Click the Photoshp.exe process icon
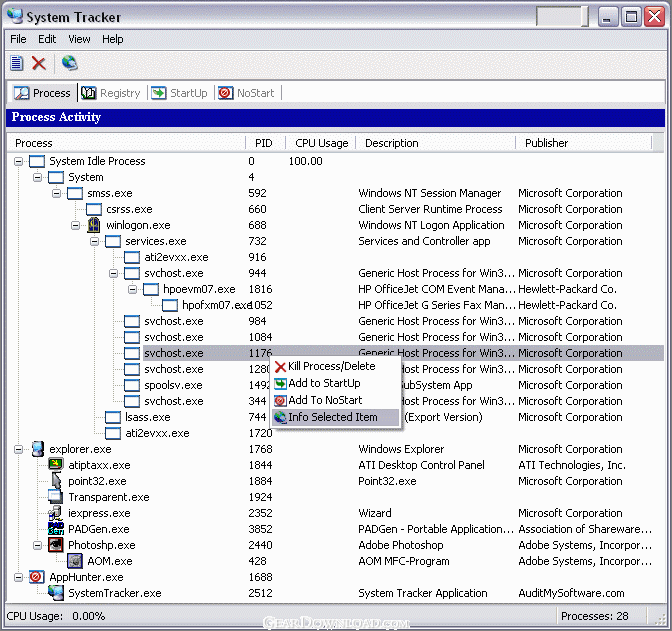This screenshot has height=631, width=672. pos(56,545)
